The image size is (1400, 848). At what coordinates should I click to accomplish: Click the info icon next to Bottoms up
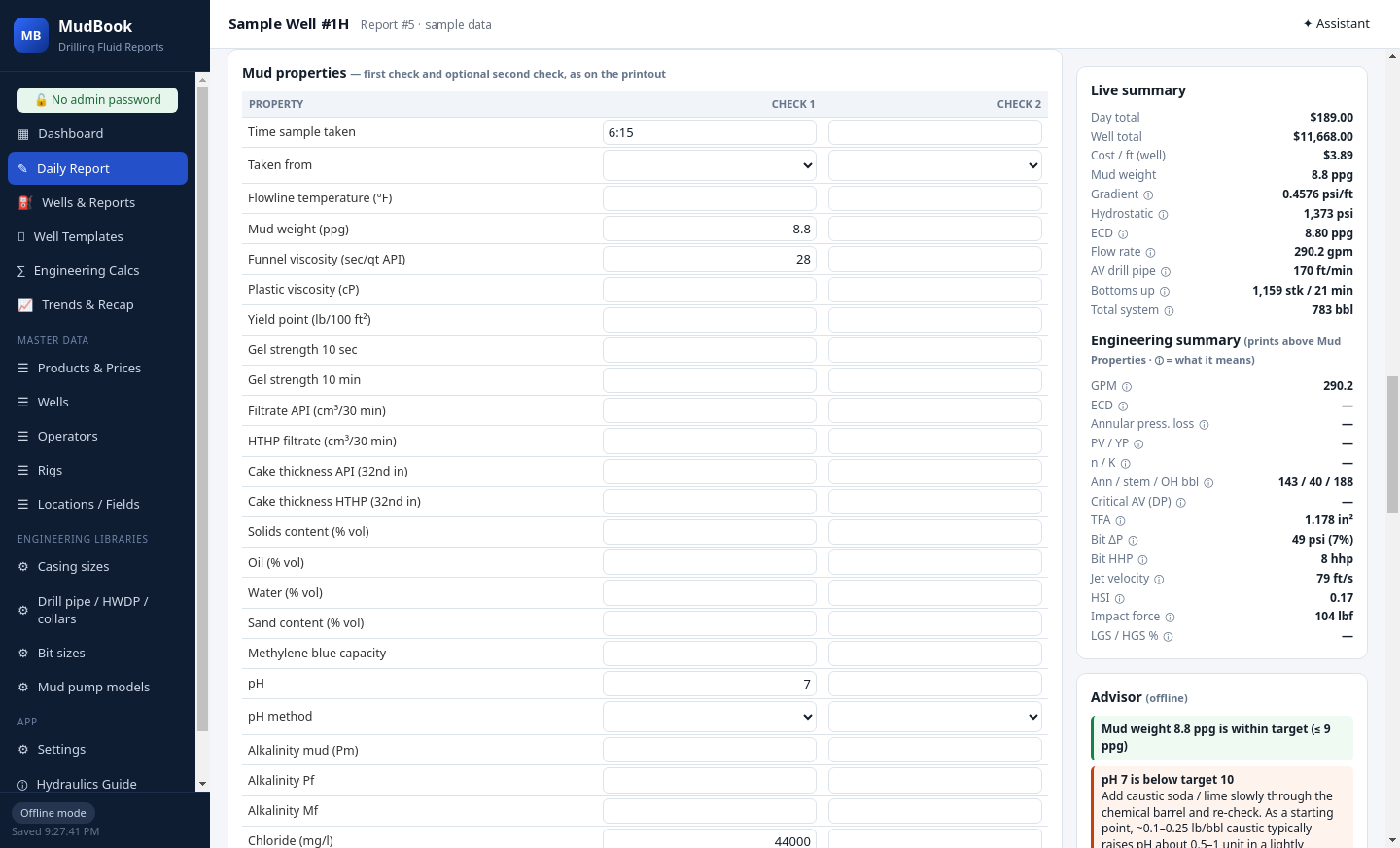coord(1165,291)
